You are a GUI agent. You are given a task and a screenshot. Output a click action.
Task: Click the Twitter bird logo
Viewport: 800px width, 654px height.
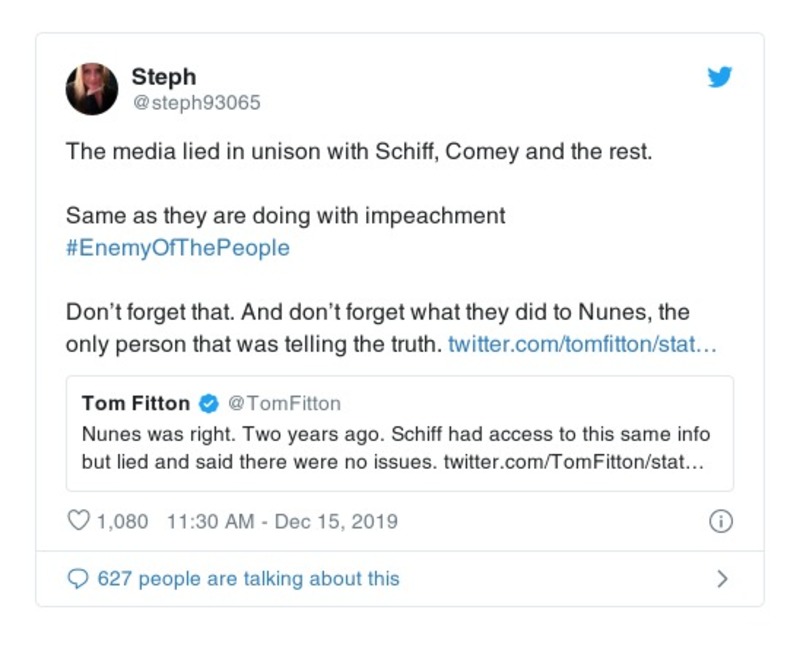coord(720,77)
